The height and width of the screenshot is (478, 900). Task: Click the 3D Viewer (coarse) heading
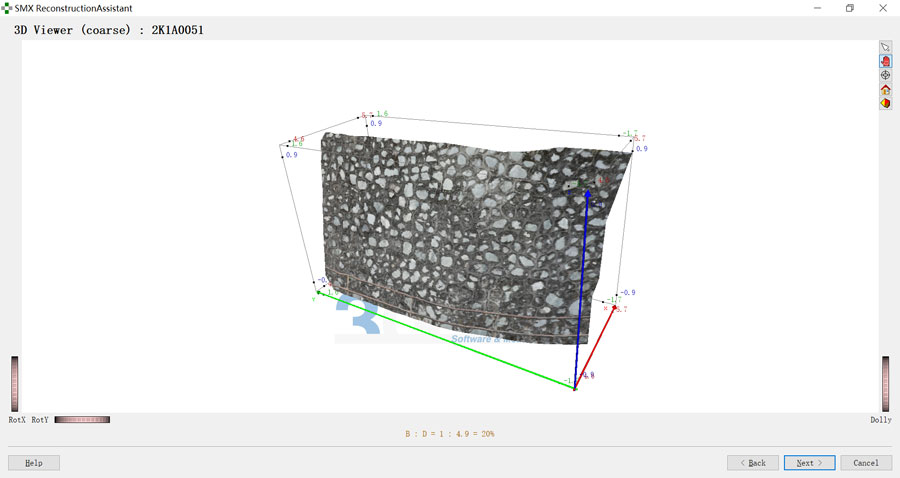pyautogui.click(x=108, y=30)
